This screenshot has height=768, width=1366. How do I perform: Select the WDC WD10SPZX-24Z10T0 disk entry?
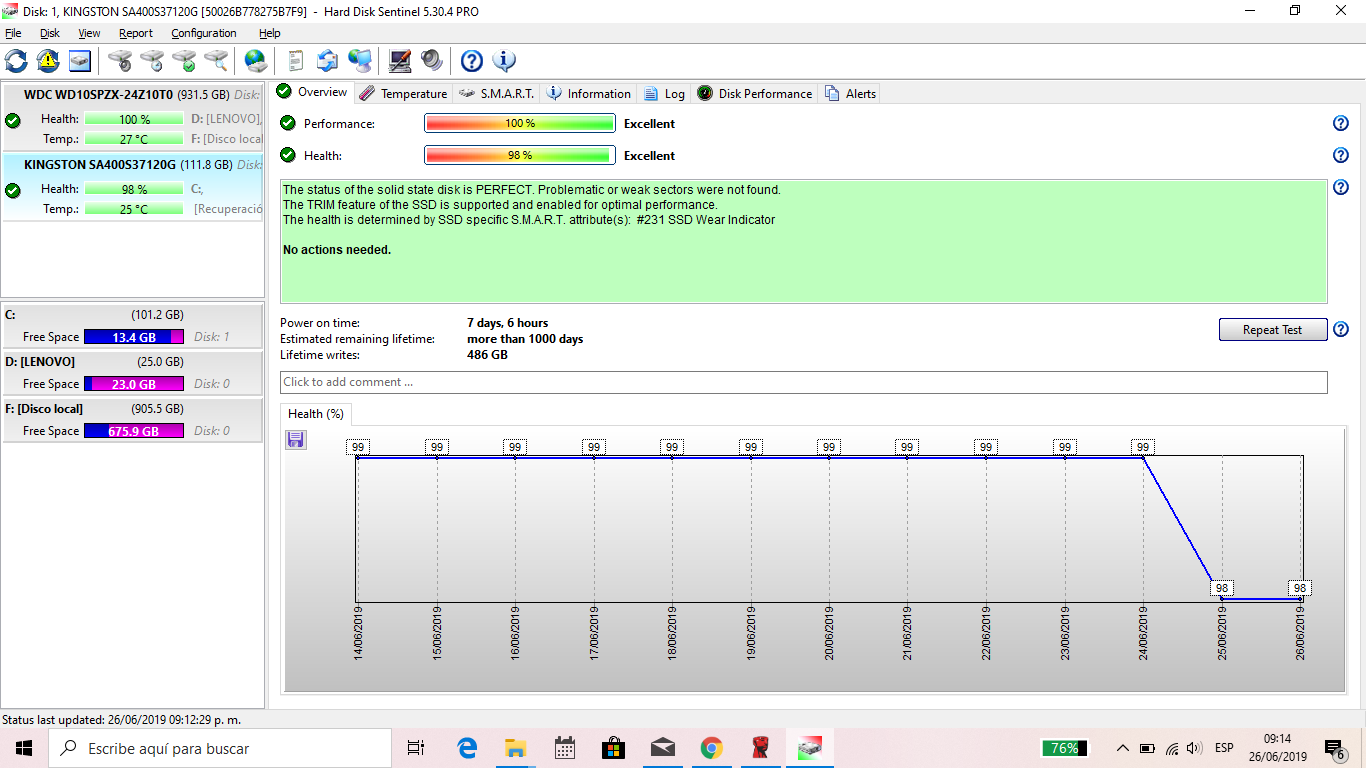tap(132, 118)
